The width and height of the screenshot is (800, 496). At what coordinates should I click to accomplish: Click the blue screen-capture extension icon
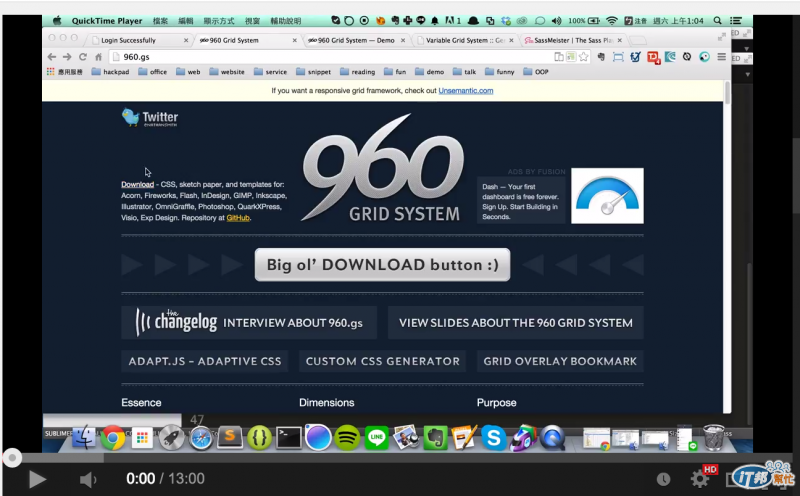(618, 57)
